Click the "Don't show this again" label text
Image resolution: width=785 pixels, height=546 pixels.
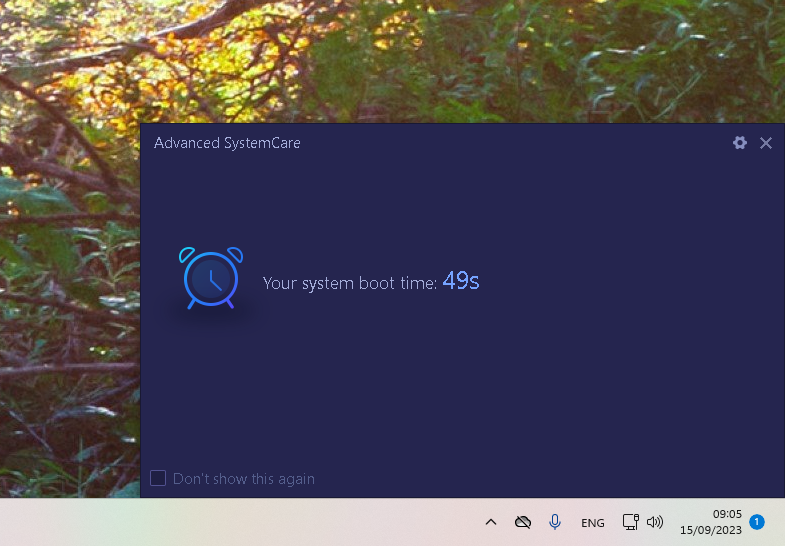tap(244, 479)
